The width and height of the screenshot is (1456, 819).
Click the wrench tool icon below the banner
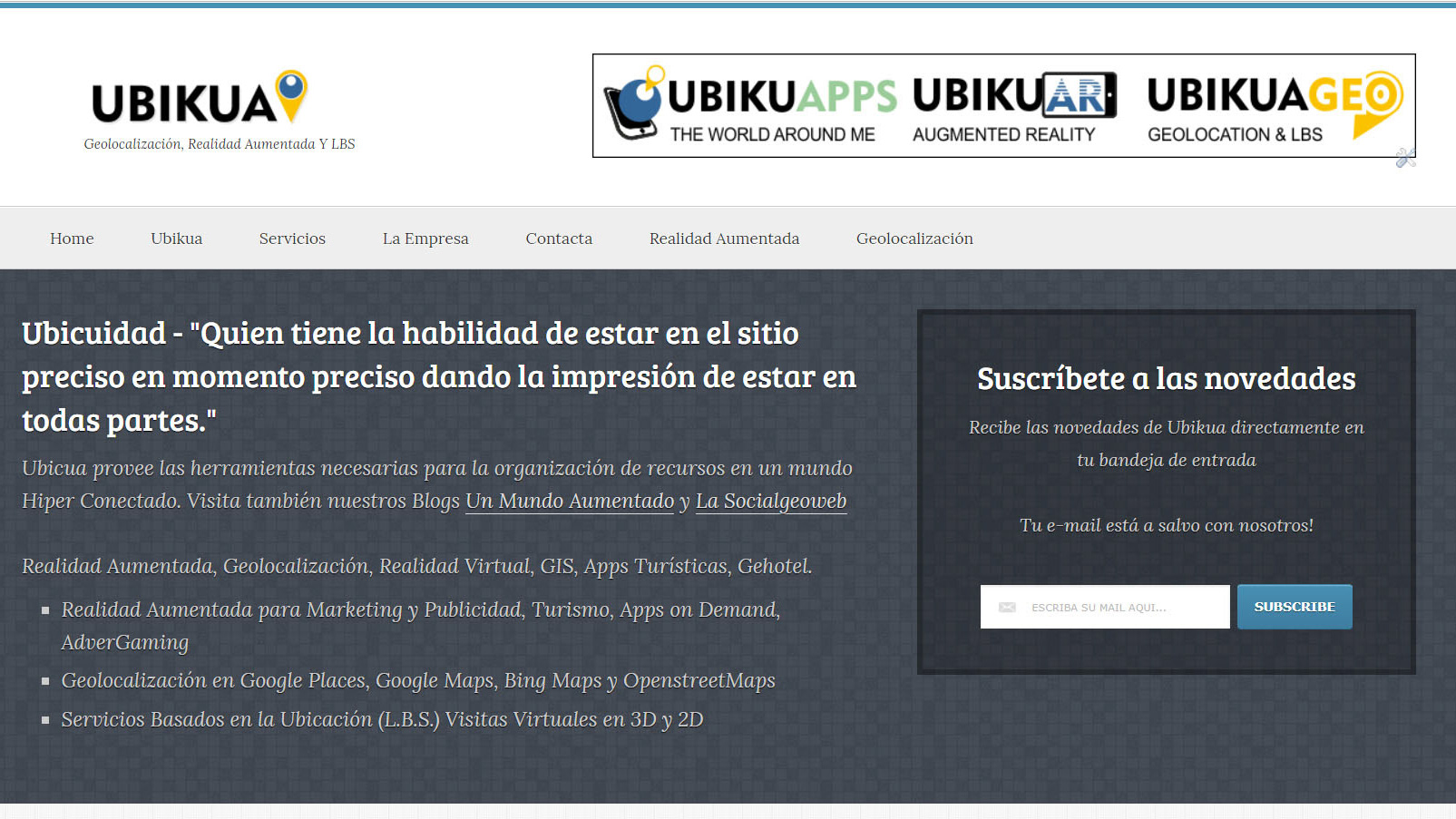[x=1405, y=159]
